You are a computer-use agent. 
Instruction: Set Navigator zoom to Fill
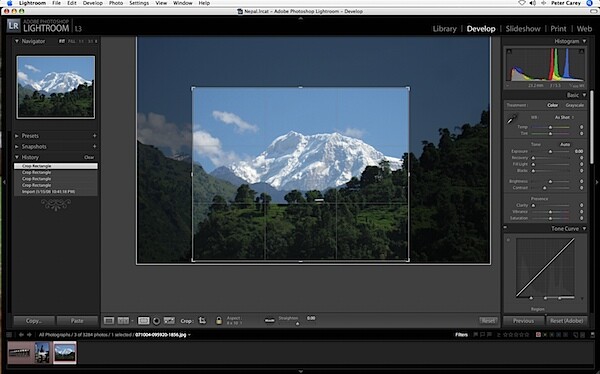[72, 41]
